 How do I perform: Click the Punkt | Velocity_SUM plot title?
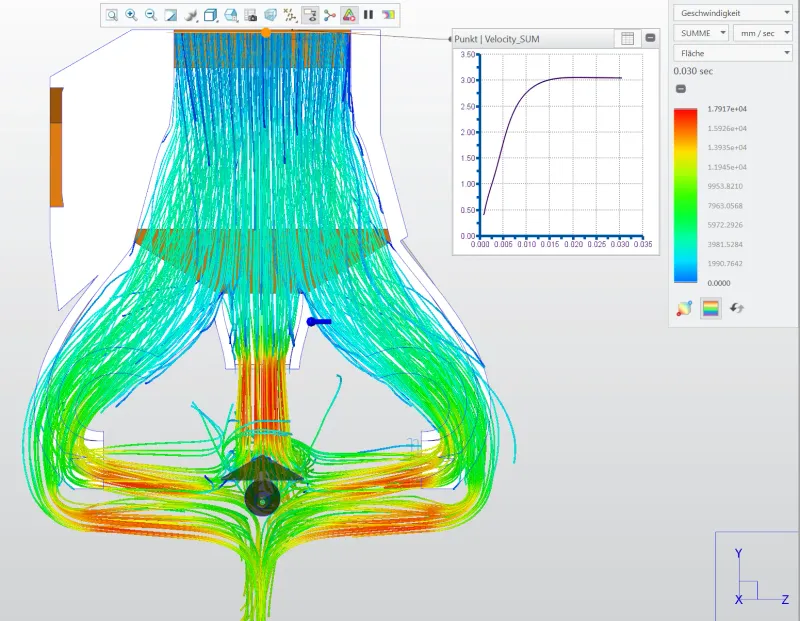tap(496, 39)
